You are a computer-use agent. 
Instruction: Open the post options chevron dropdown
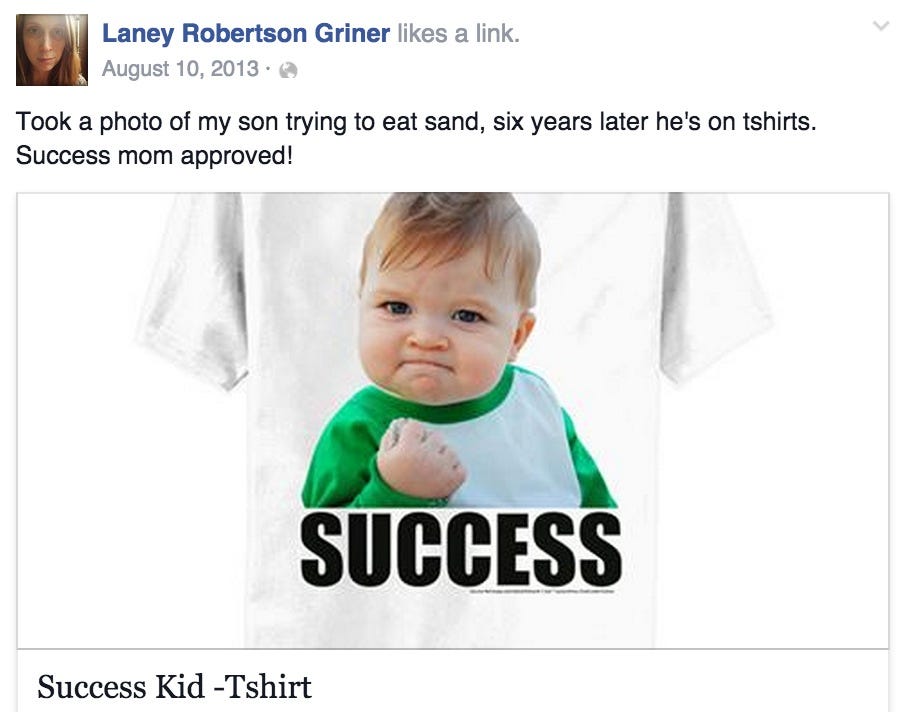(x=881, y=27)
